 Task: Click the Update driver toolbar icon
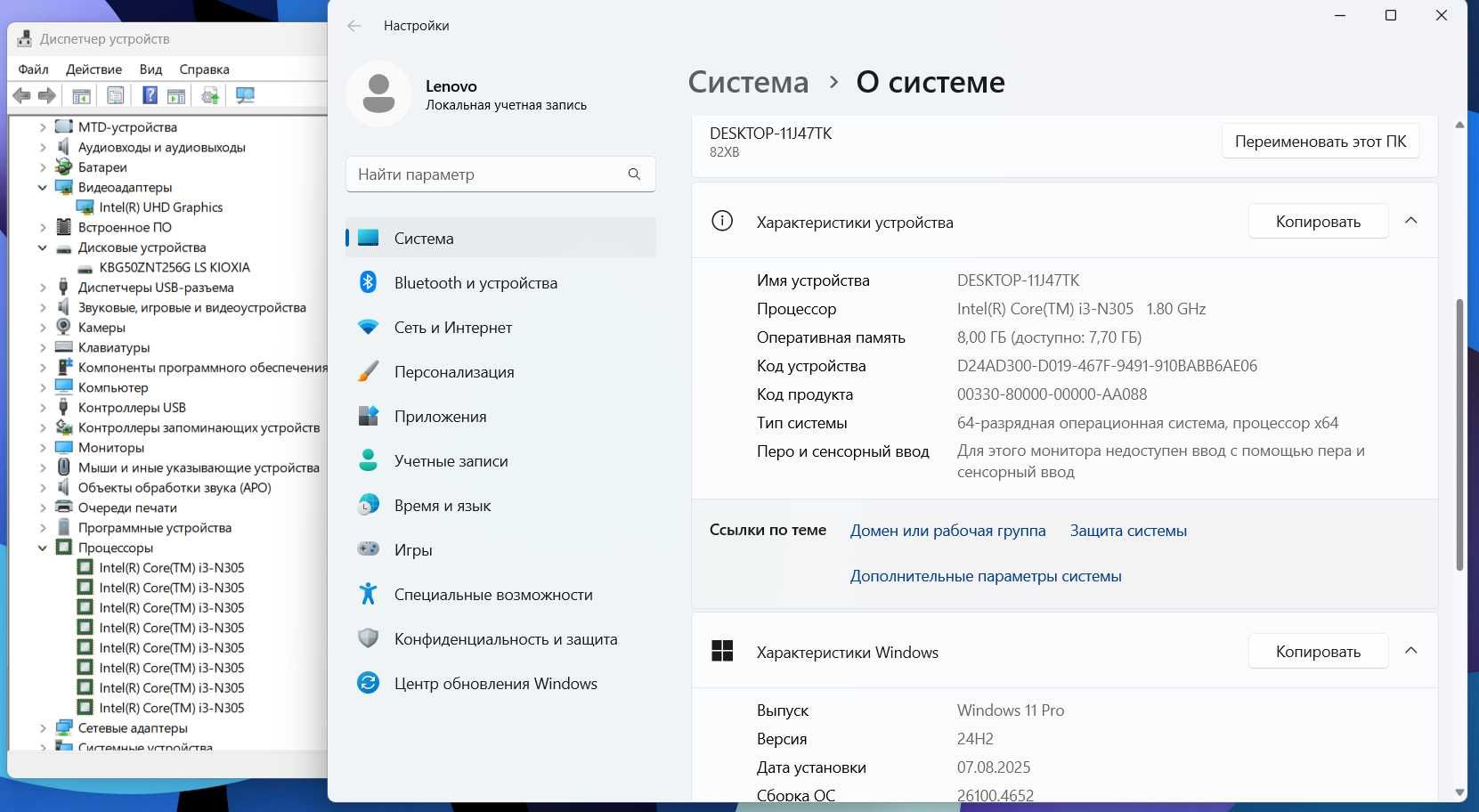211,95
